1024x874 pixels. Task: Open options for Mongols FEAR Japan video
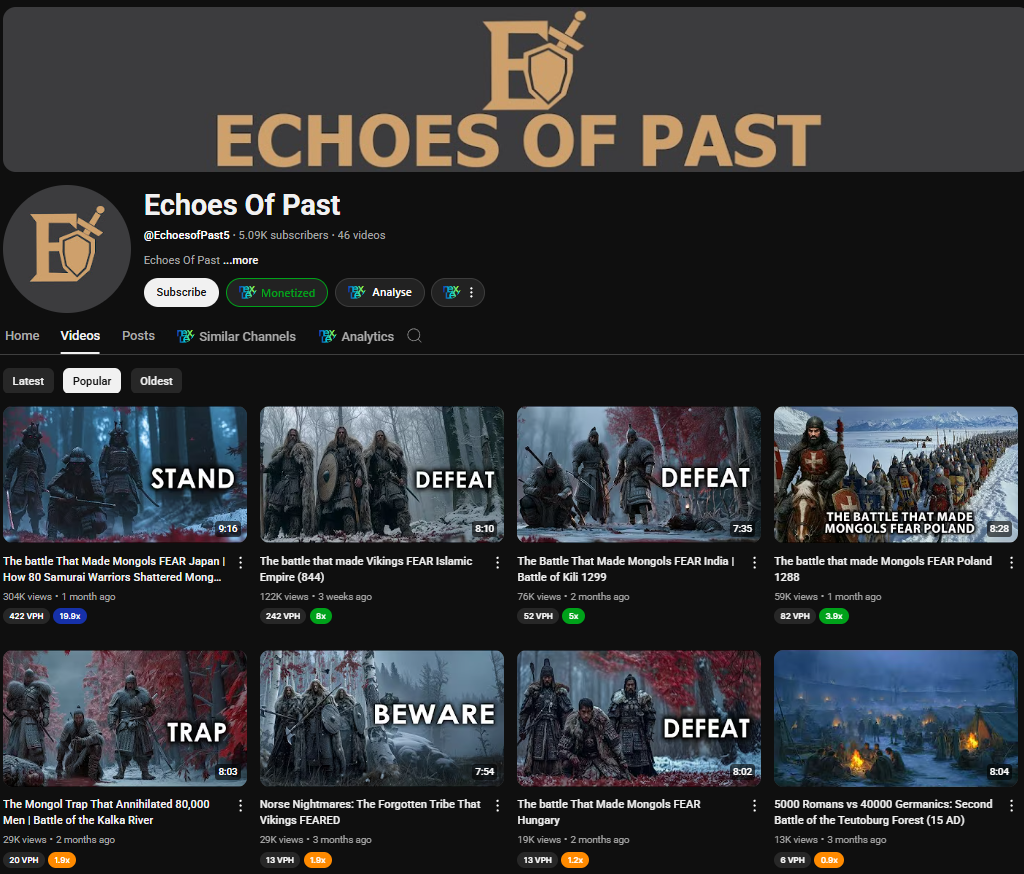click(240, 562)
